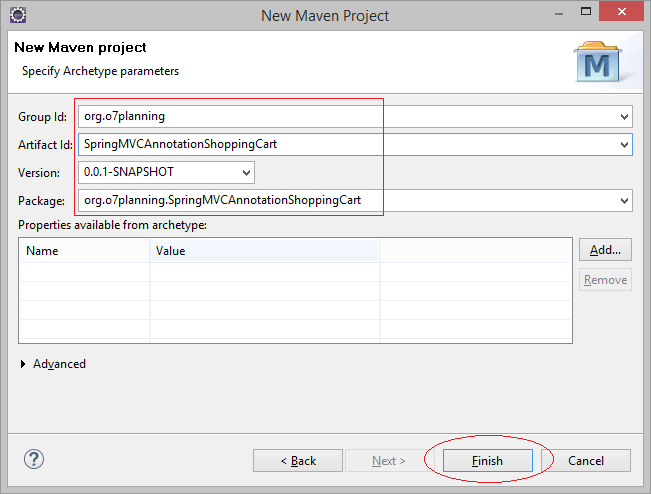Click the Version label

pyautogui.click(x=39, y=173)
